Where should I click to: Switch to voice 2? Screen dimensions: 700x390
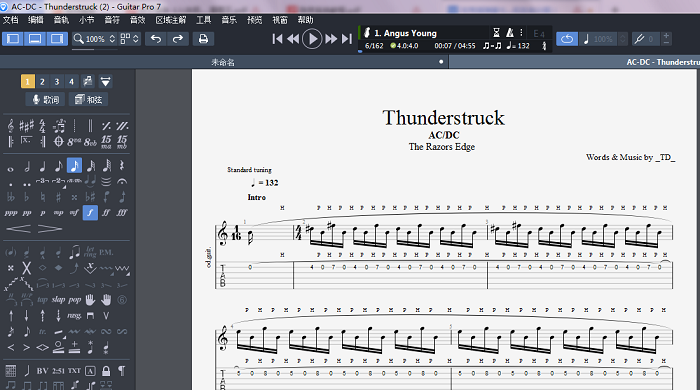[42, 82]
